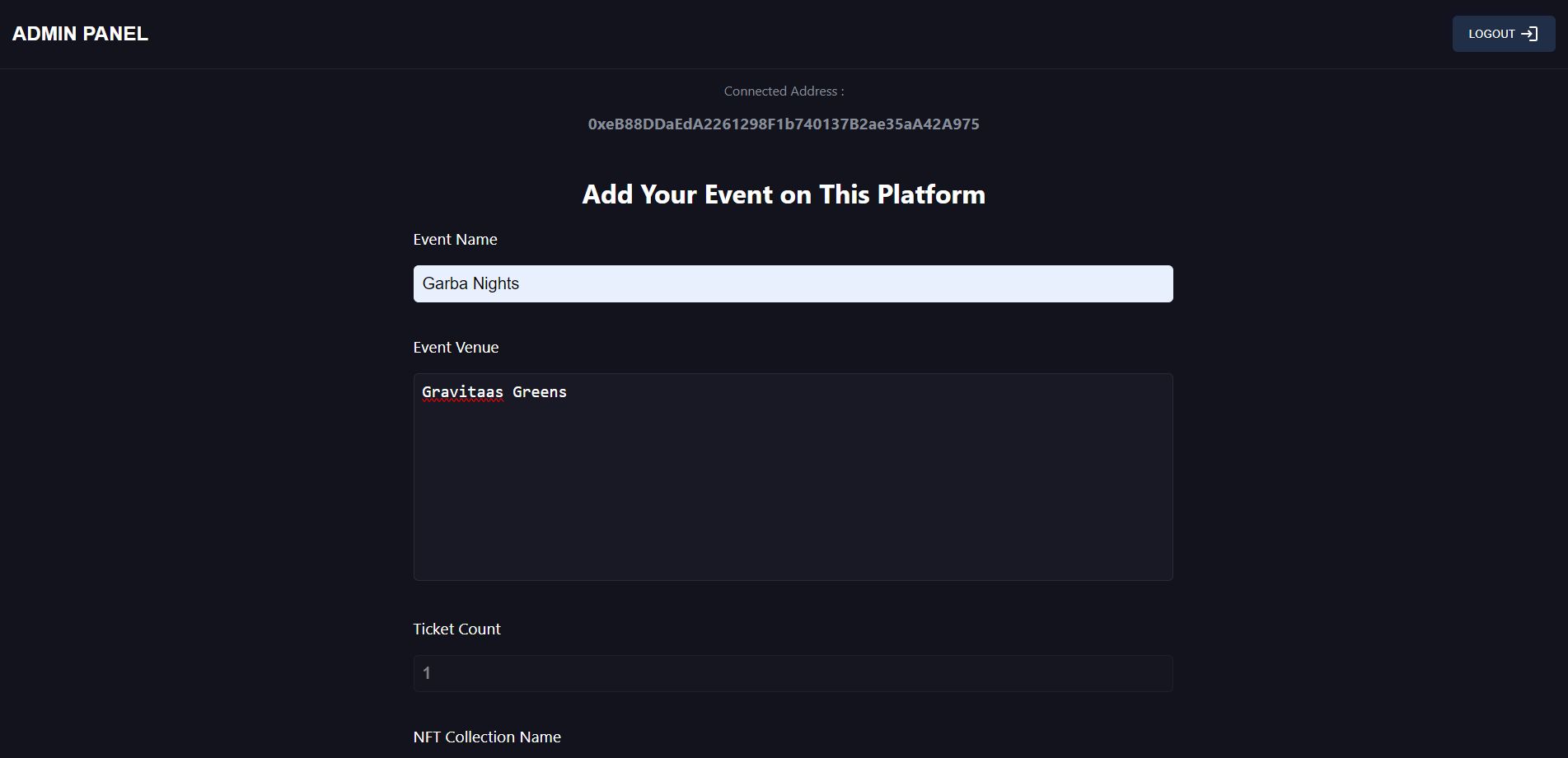Focus the Ticket Count field
This screenshot has width=1568, height=758.
click(793, 673)
